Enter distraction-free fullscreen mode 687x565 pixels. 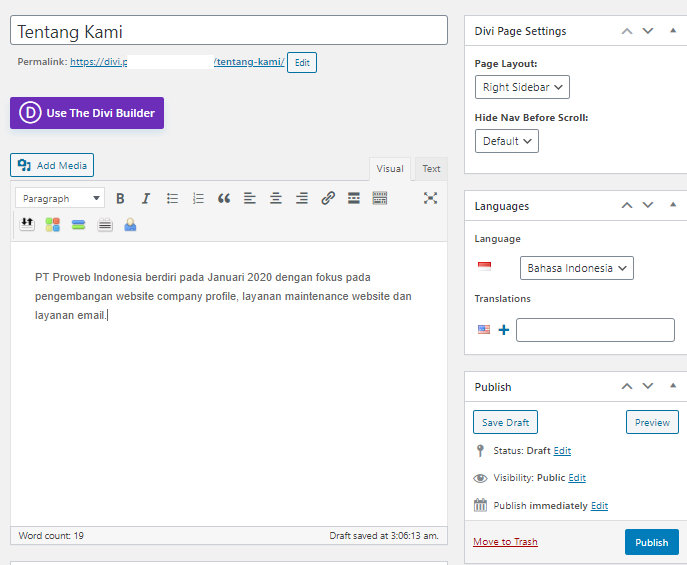430,198
